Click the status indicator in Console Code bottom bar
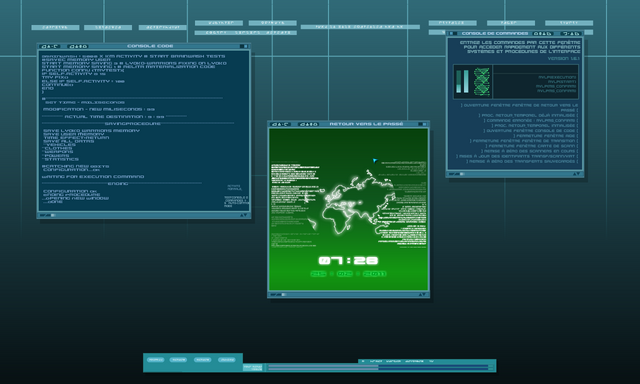This screenshot has width=640, height=384. coord(47,215)
